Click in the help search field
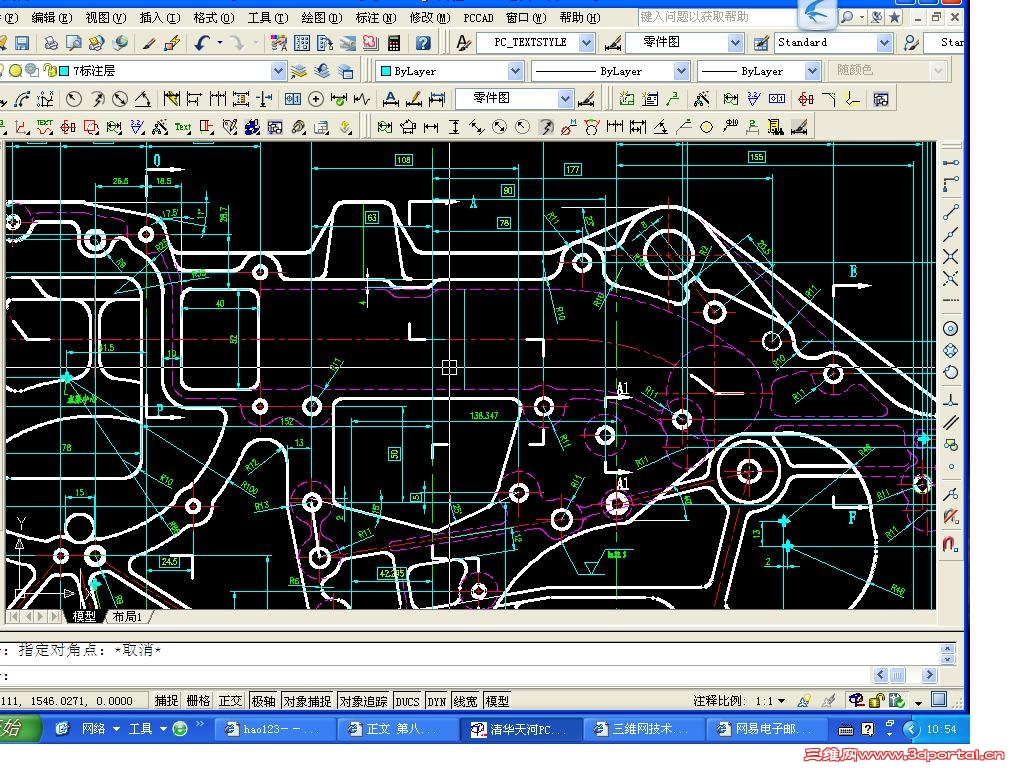The height and width of the screenshot is (768, 1024). coord(718,17)
